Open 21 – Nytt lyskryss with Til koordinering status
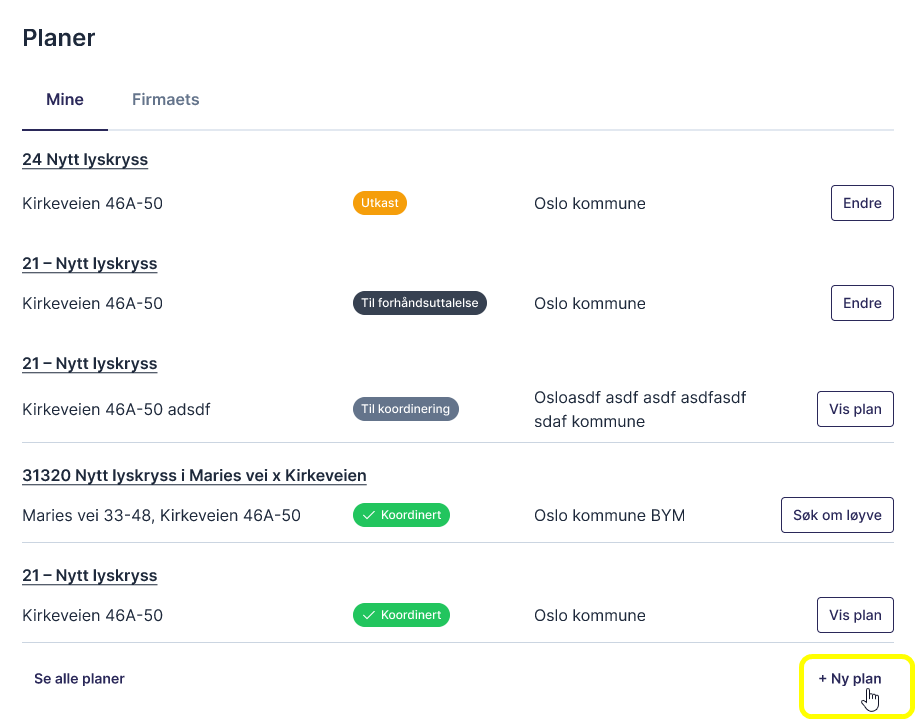 (90, 364)
